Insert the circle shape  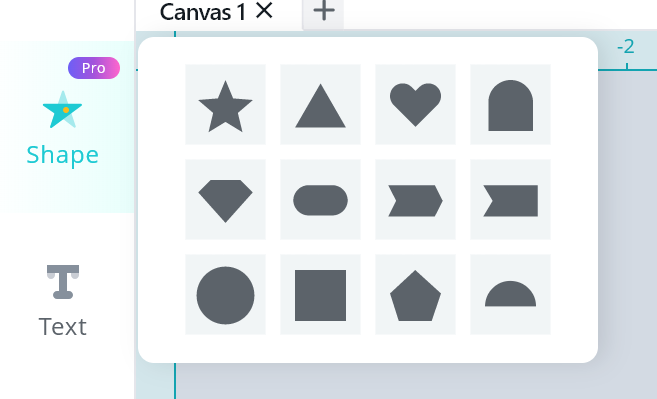(225, 295)
